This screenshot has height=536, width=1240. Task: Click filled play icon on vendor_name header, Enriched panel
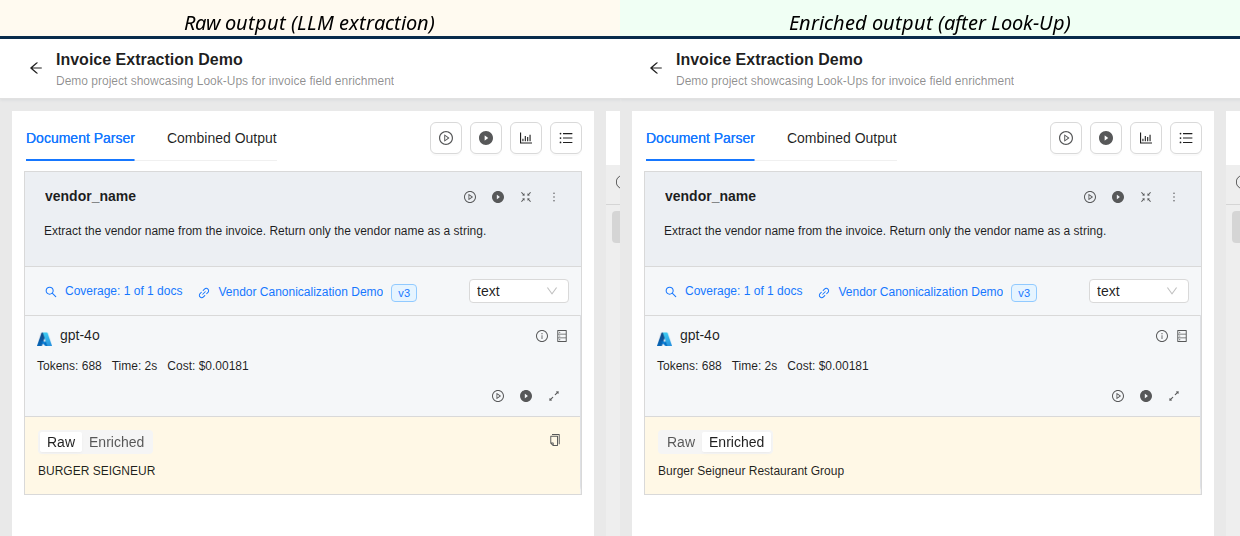click(1118, 197)
